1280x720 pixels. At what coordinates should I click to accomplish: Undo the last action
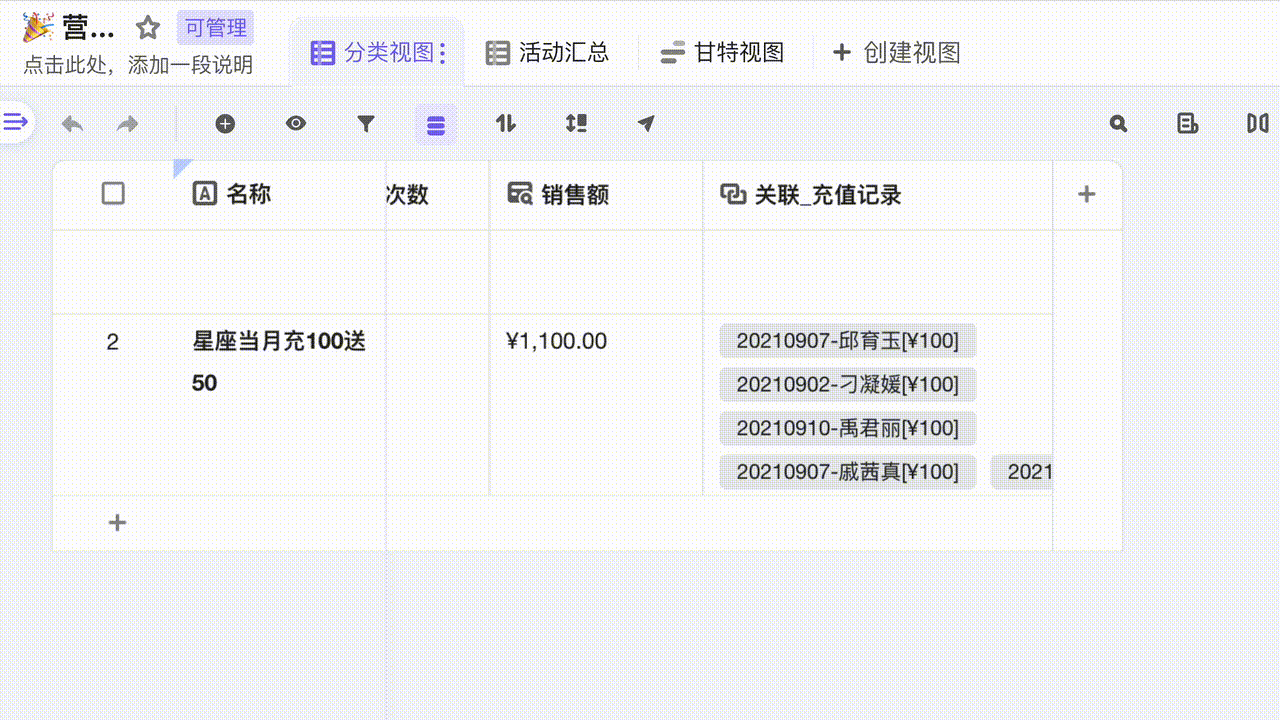tap(72, 124)
